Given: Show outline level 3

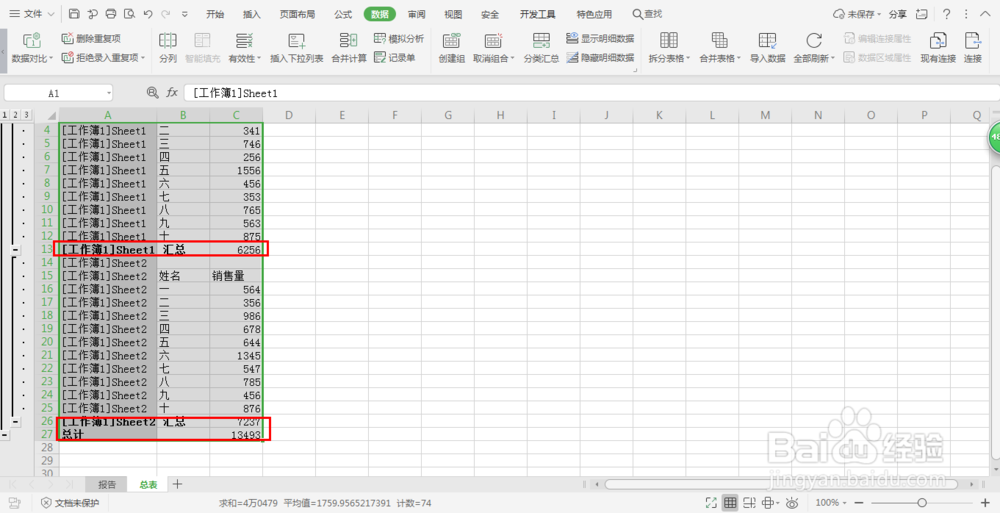Looking at the screenshot, I should tap(26, 115).
